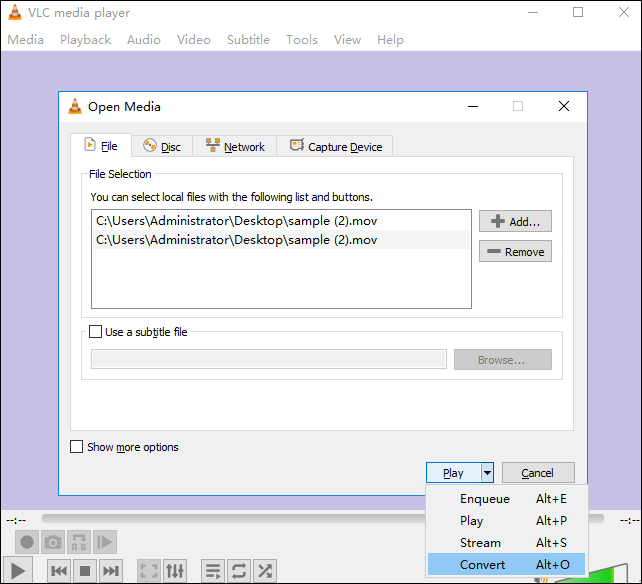This screenshot has width=642, height=584.
Task: Toggle loop playback mode
Action: (239, 571)
